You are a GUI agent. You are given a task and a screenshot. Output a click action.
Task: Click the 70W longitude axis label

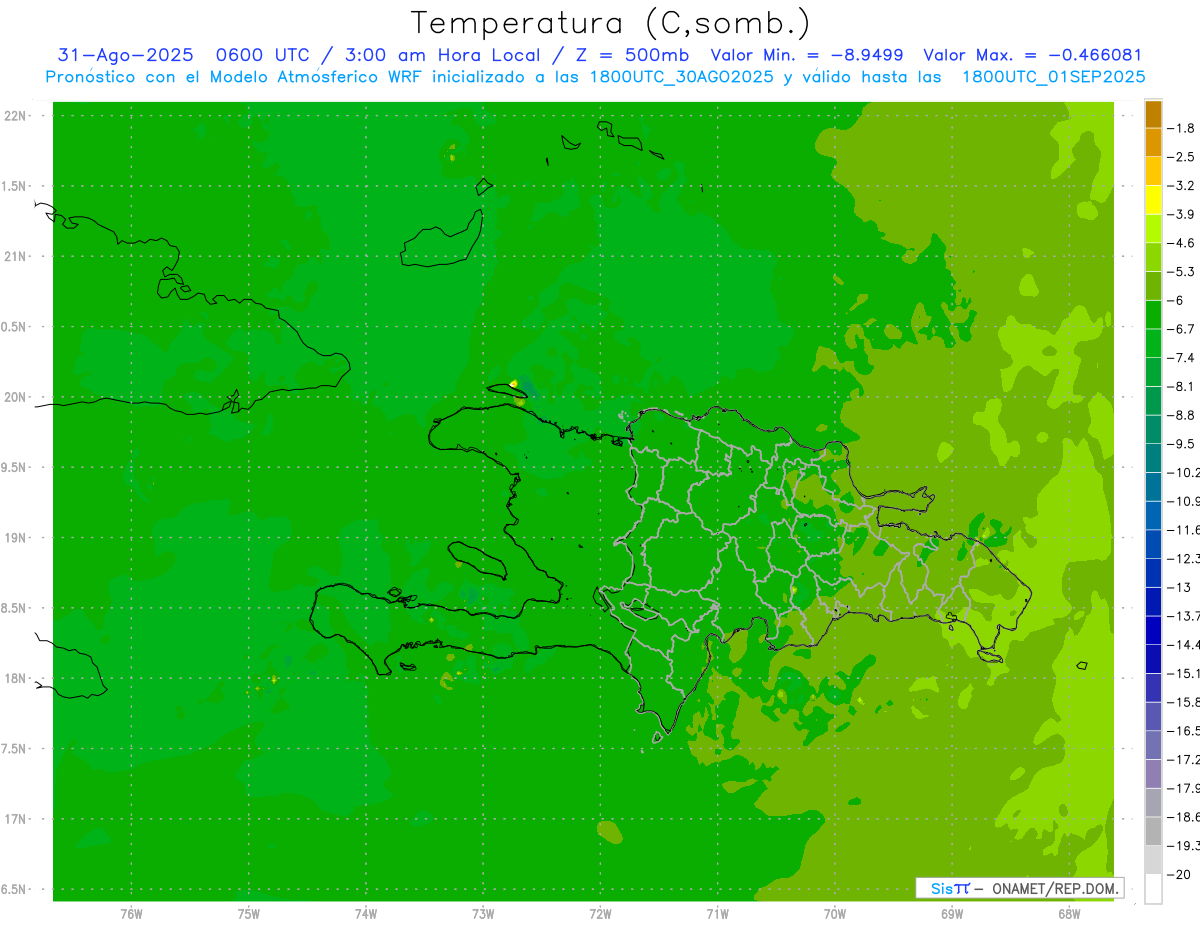coord(835,913)
